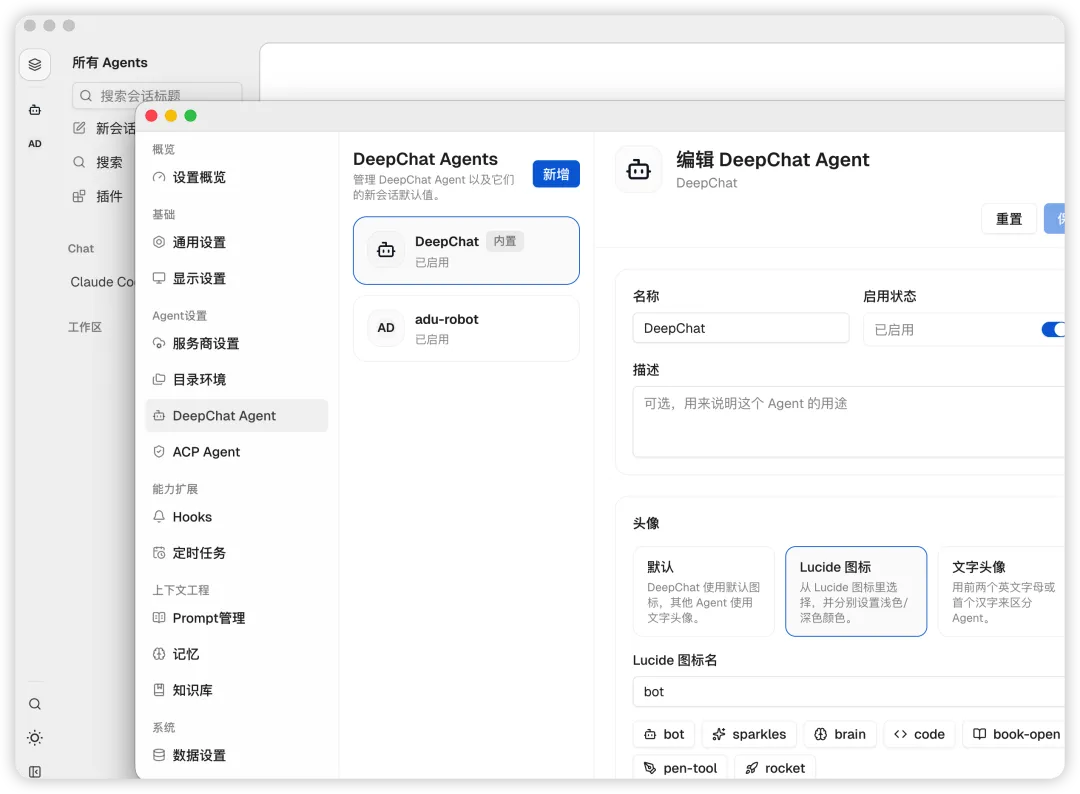The height and width of the screenshot is (794, 1080).
Task: Click the sidebar collapse panel icon
Action: 34,772
